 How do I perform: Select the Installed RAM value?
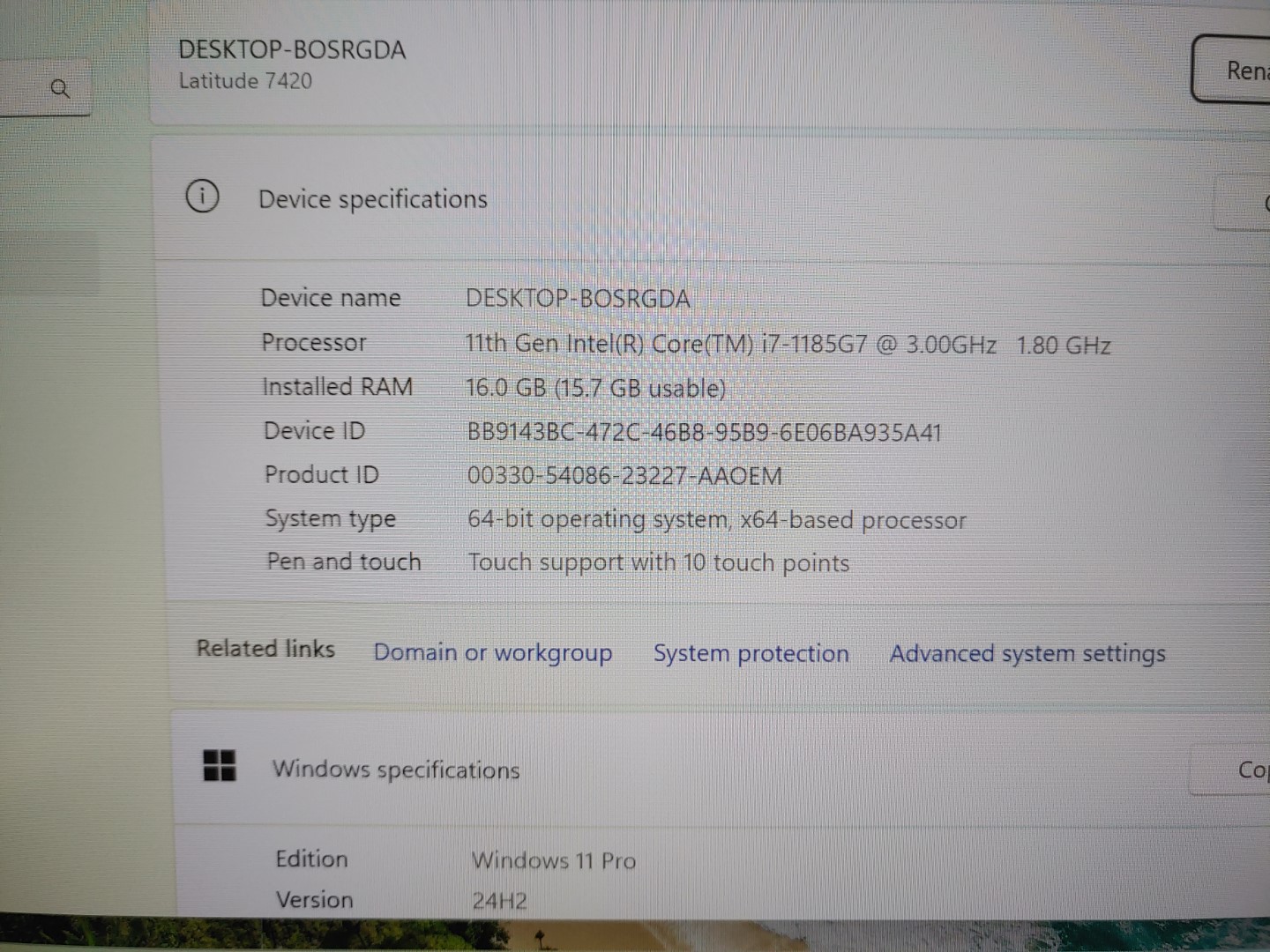tap(596, 388)
